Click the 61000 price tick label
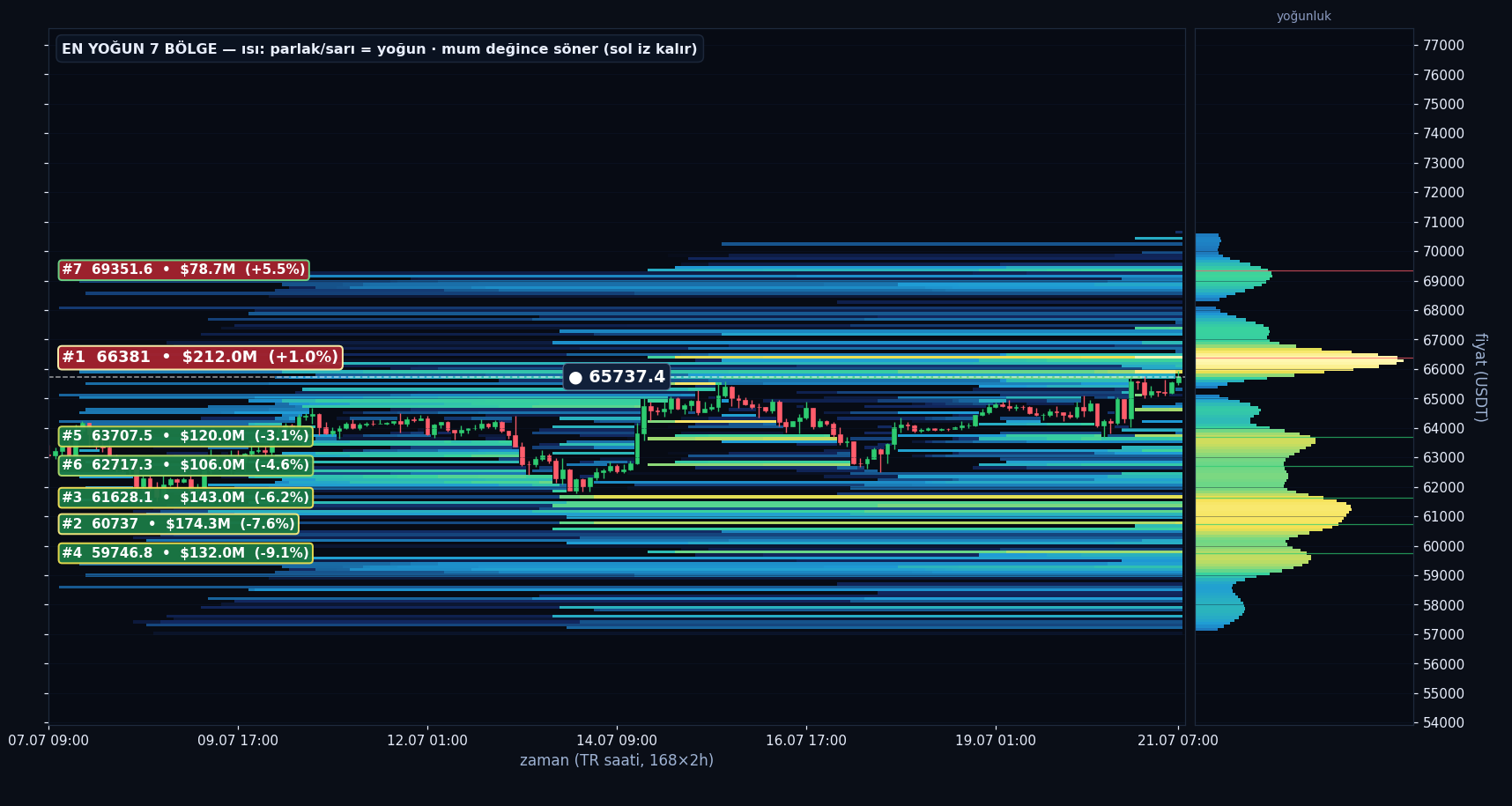The image size is (1512, 806). (1443, 517)
